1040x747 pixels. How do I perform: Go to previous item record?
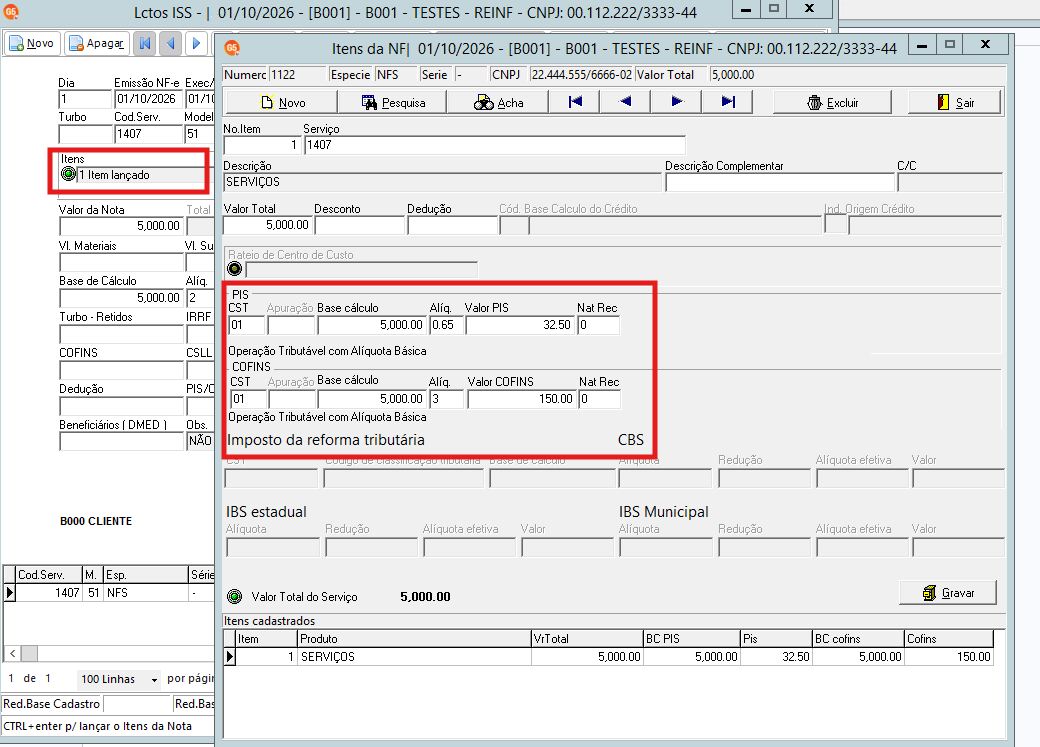click(625, 102)
